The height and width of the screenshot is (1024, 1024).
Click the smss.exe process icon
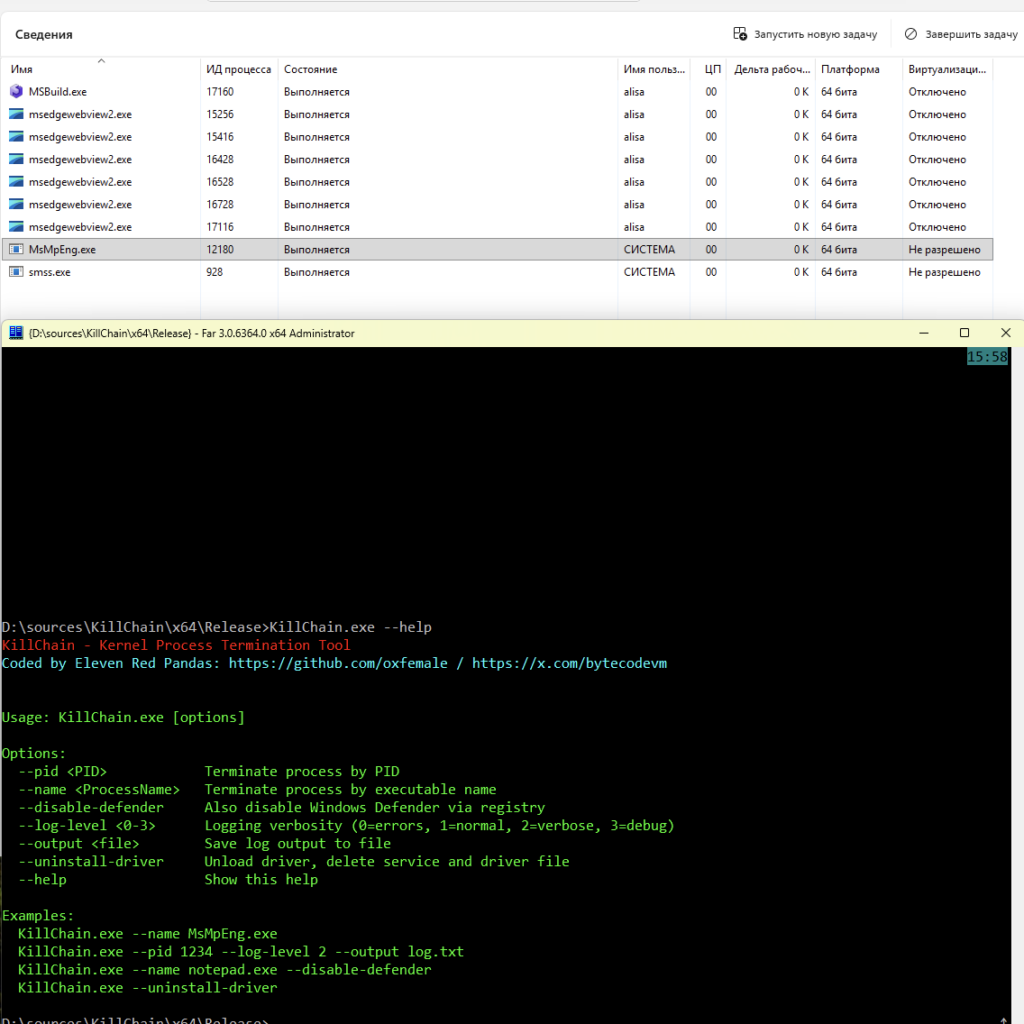point(16,272)
